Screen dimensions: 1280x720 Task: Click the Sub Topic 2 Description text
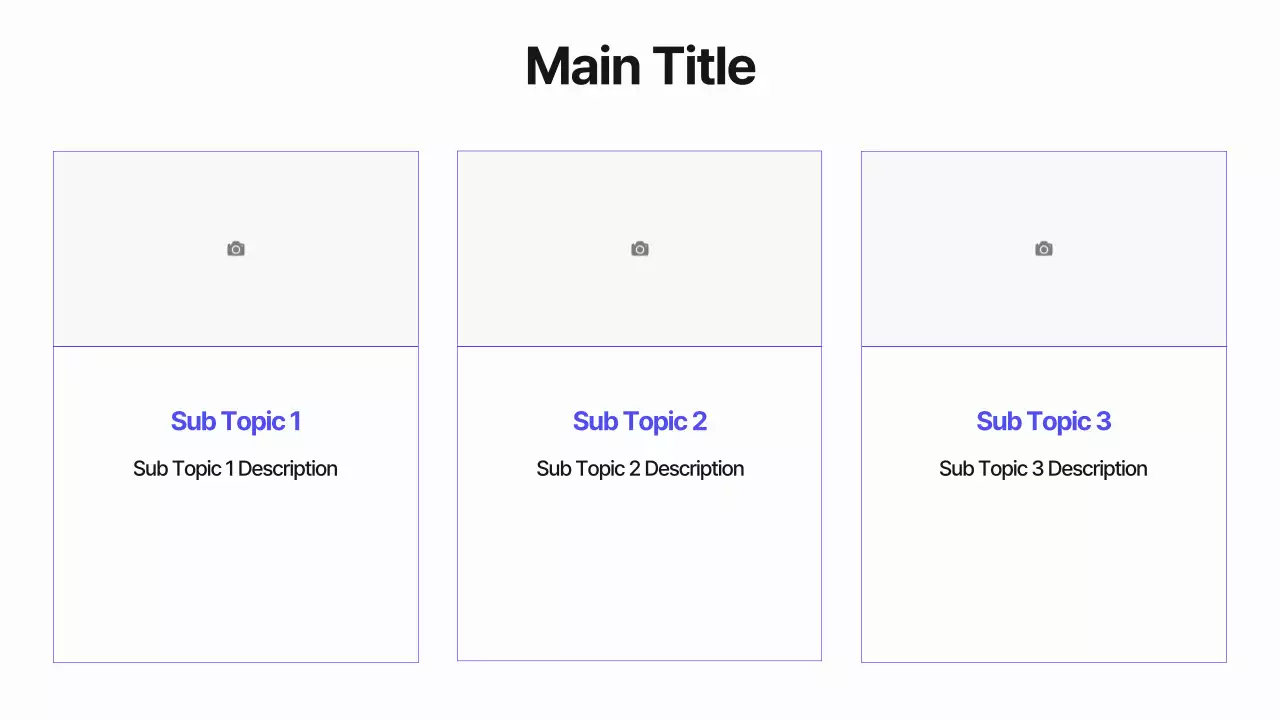point(640,469)
